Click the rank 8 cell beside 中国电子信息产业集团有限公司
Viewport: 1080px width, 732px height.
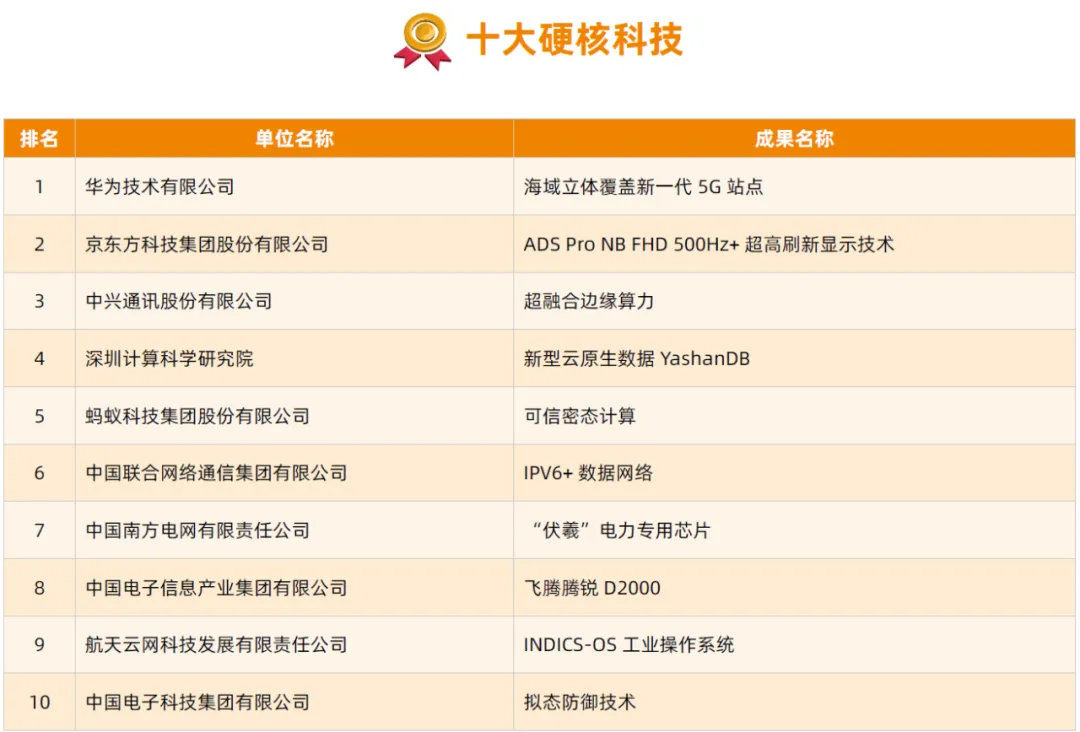tap(39, 587)
